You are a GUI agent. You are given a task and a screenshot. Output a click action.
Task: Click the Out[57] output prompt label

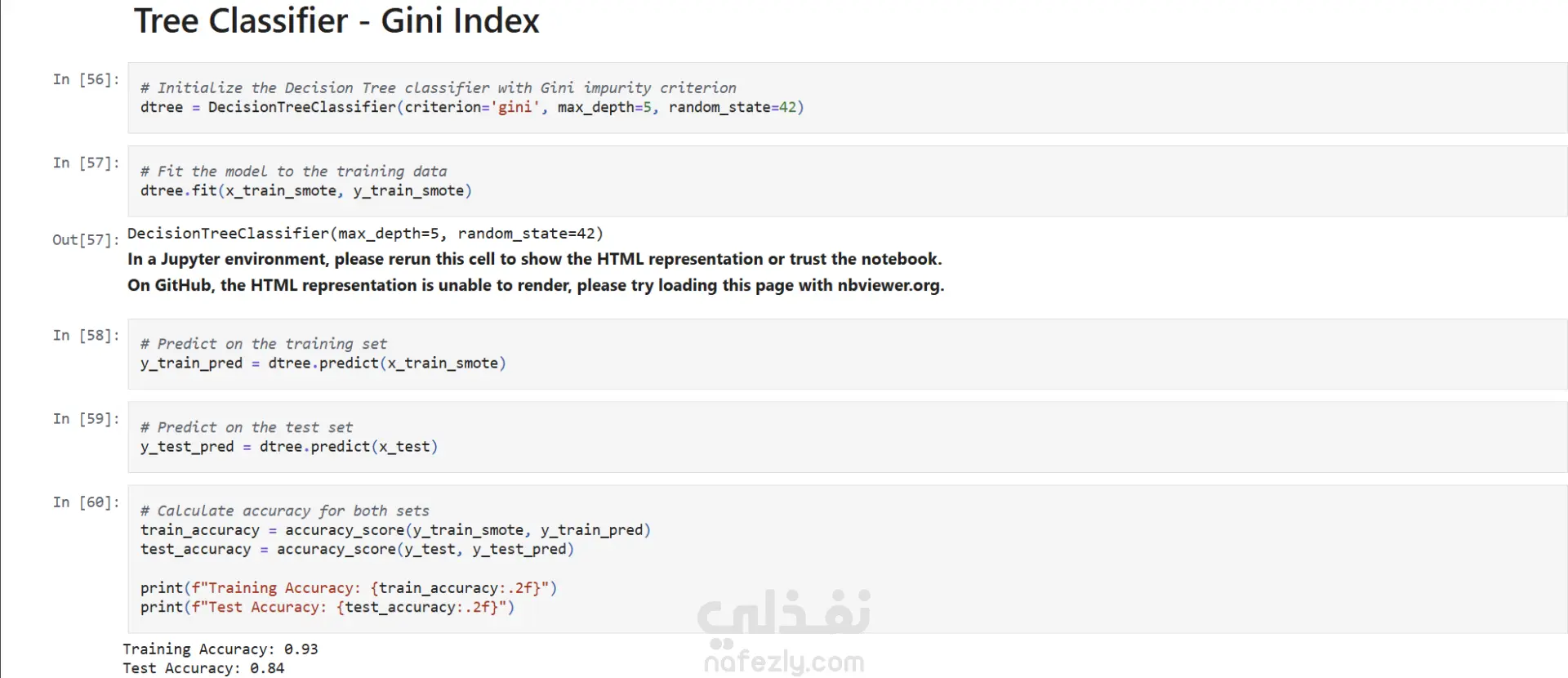click(x=86, y=239)
